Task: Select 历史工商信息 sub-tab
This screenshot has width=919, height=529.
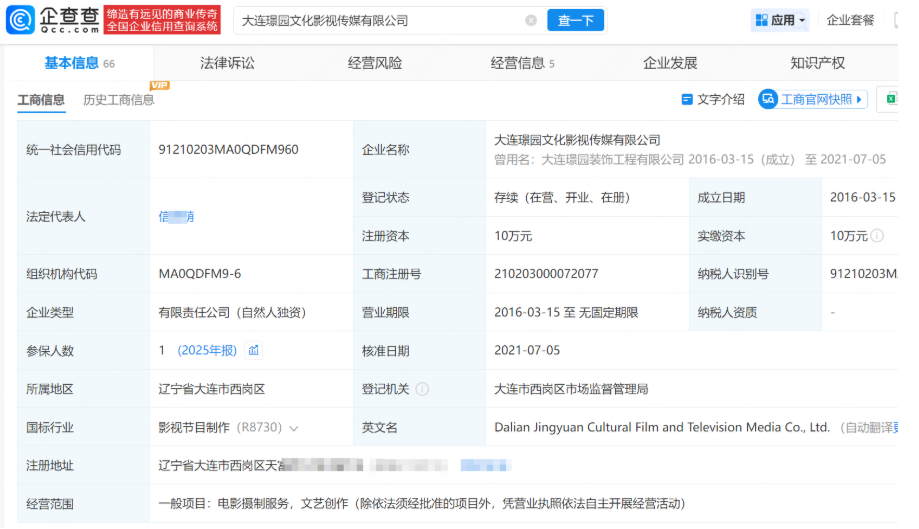Action: 119,100
